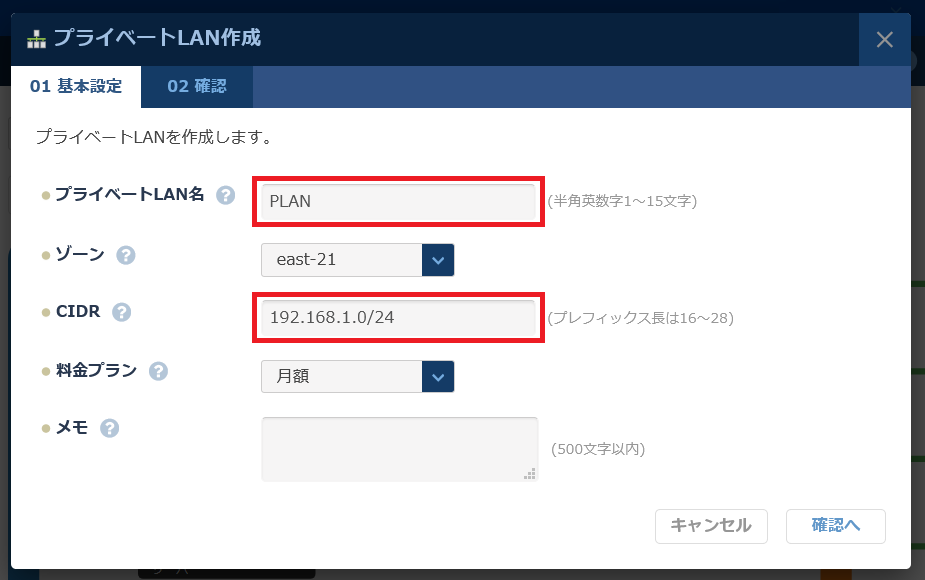This screenshot has height=580, width=925.
Task: Close the プライベートLAN作成 dialog
Action: [x=884, y=40]
